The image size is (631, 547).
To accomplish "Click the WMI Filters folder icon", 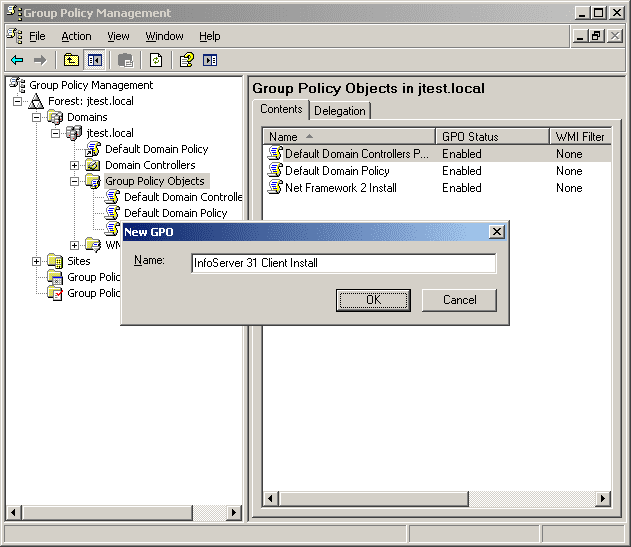I will (93, 245).
